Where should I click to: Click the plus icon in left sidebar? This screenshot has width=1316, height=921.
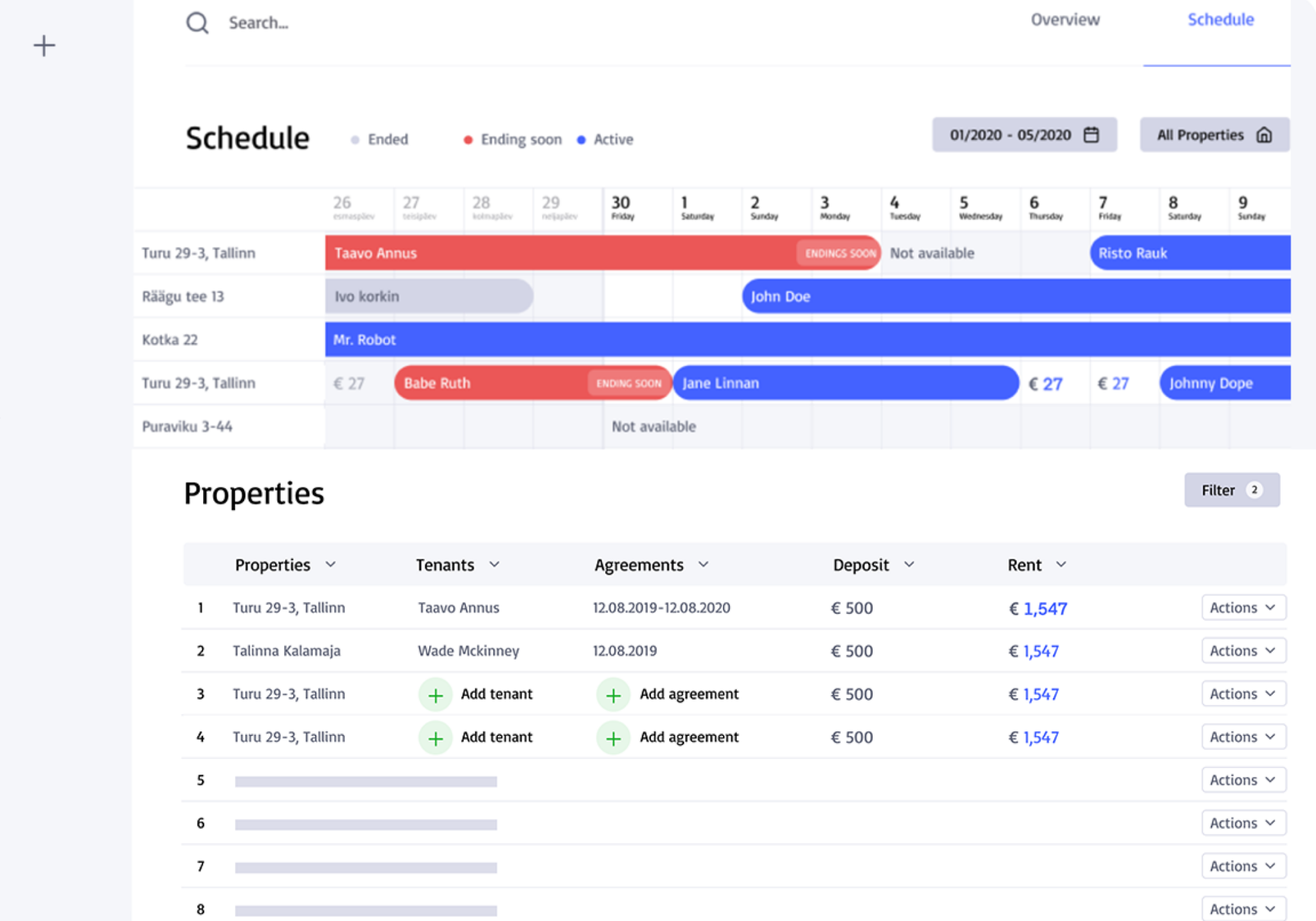[44, 46]
